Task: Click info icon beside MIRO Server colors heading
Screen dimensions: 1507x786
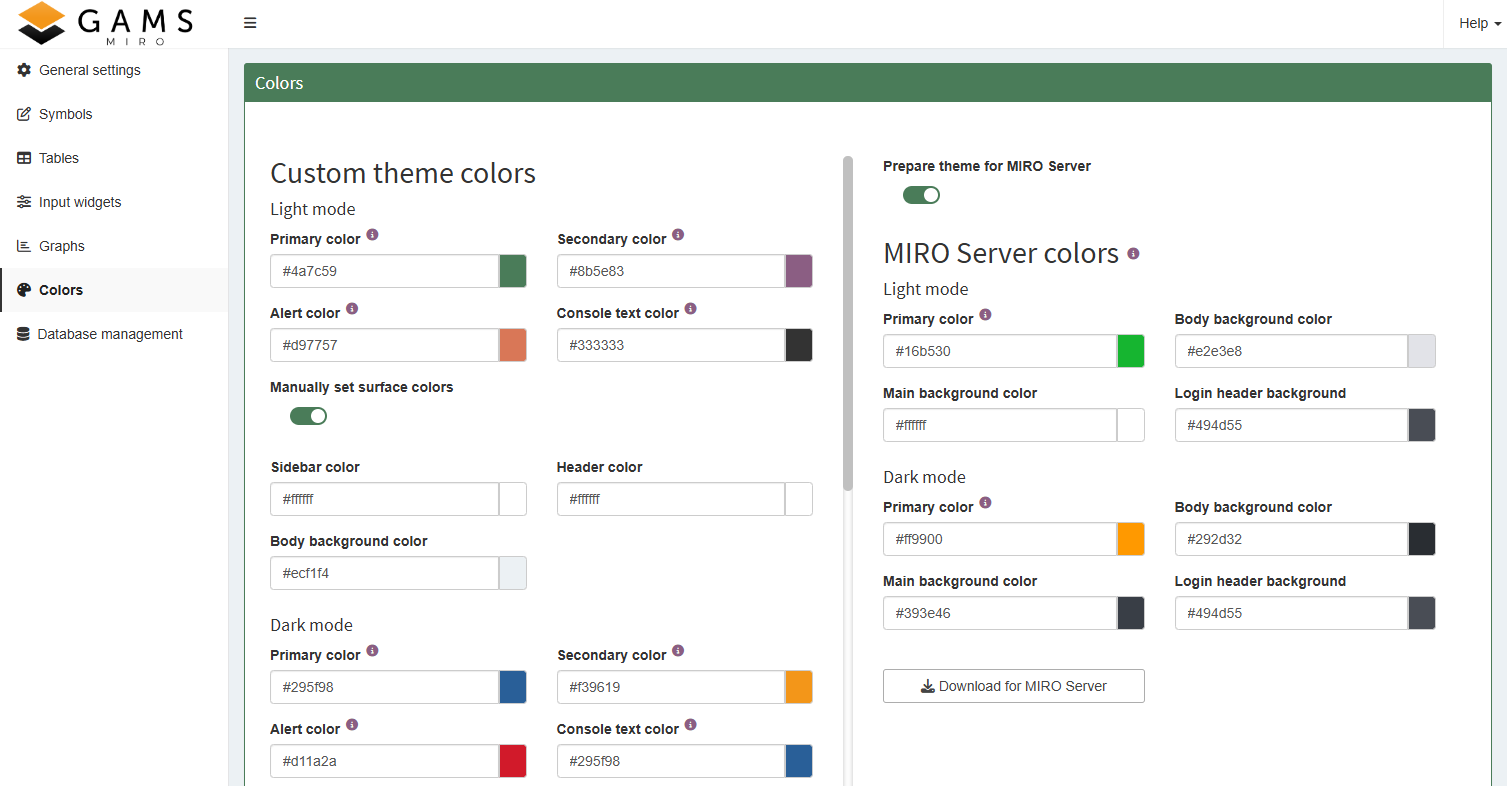Action: [1133, 254]
